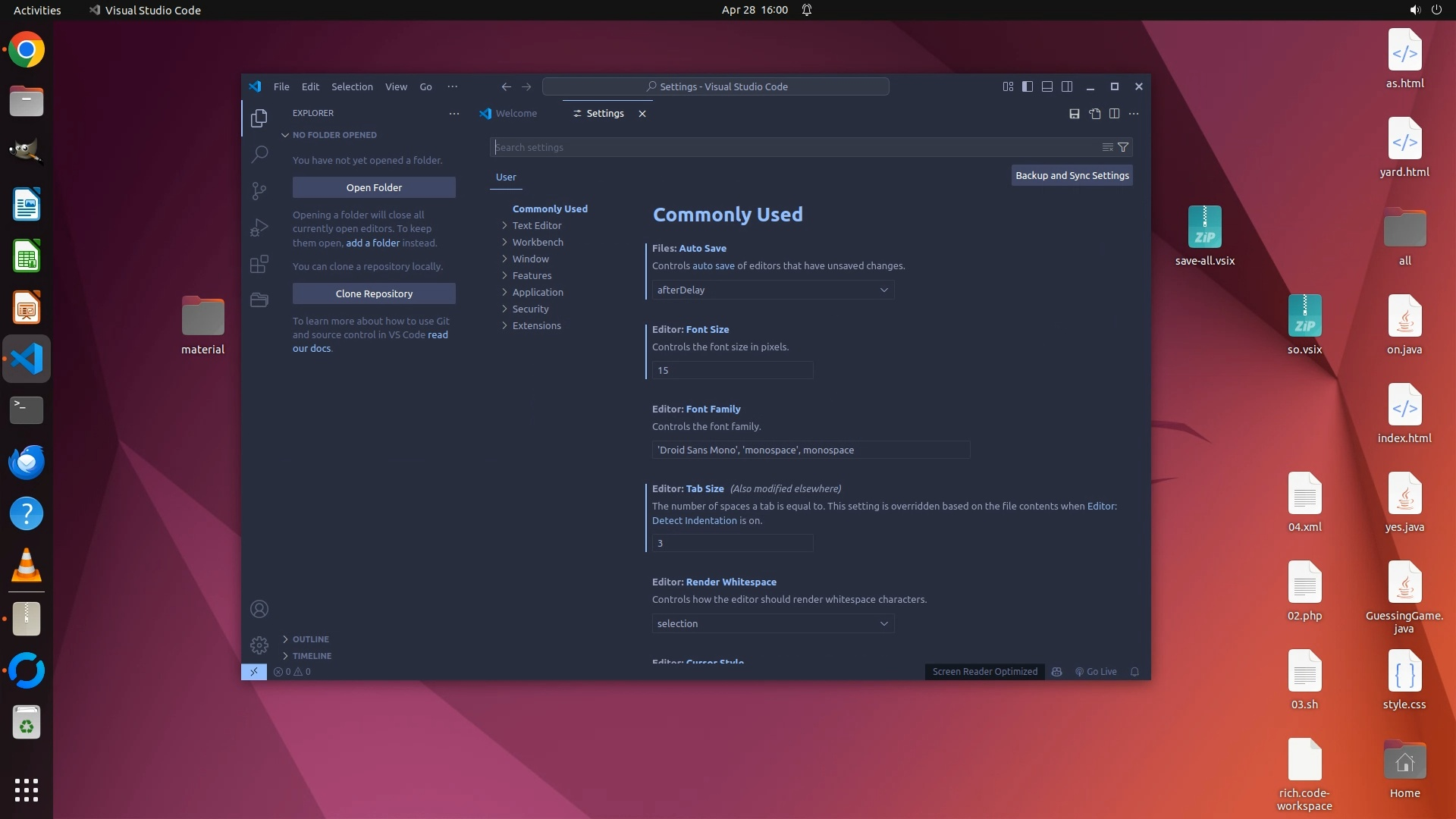Click the Manage gear icon
Viewport: 1456px width, 819px height.
259,645
